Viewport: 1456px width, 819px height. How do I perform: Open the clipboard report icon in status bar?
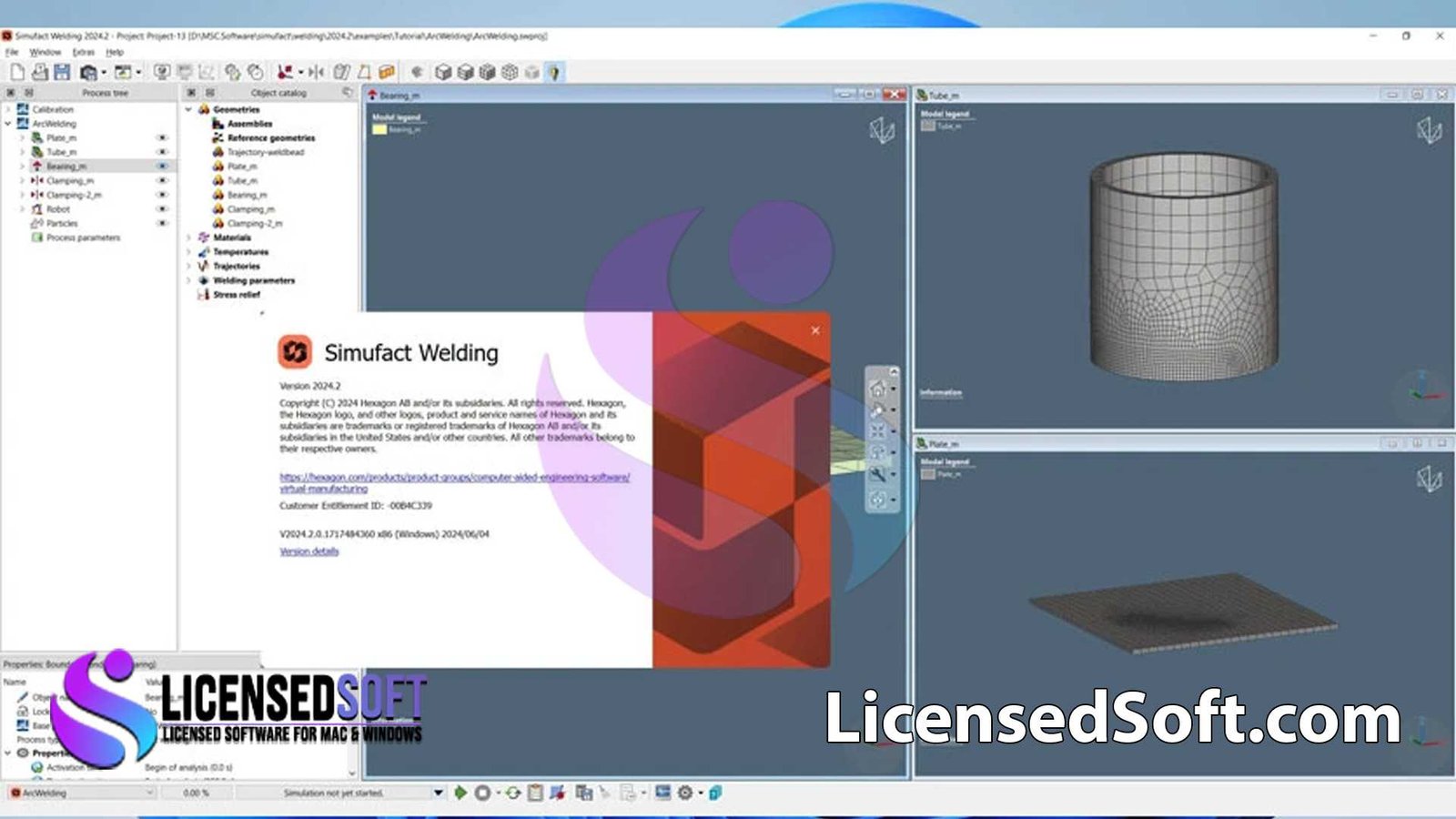pyautogui.click(x=535, y=794)
